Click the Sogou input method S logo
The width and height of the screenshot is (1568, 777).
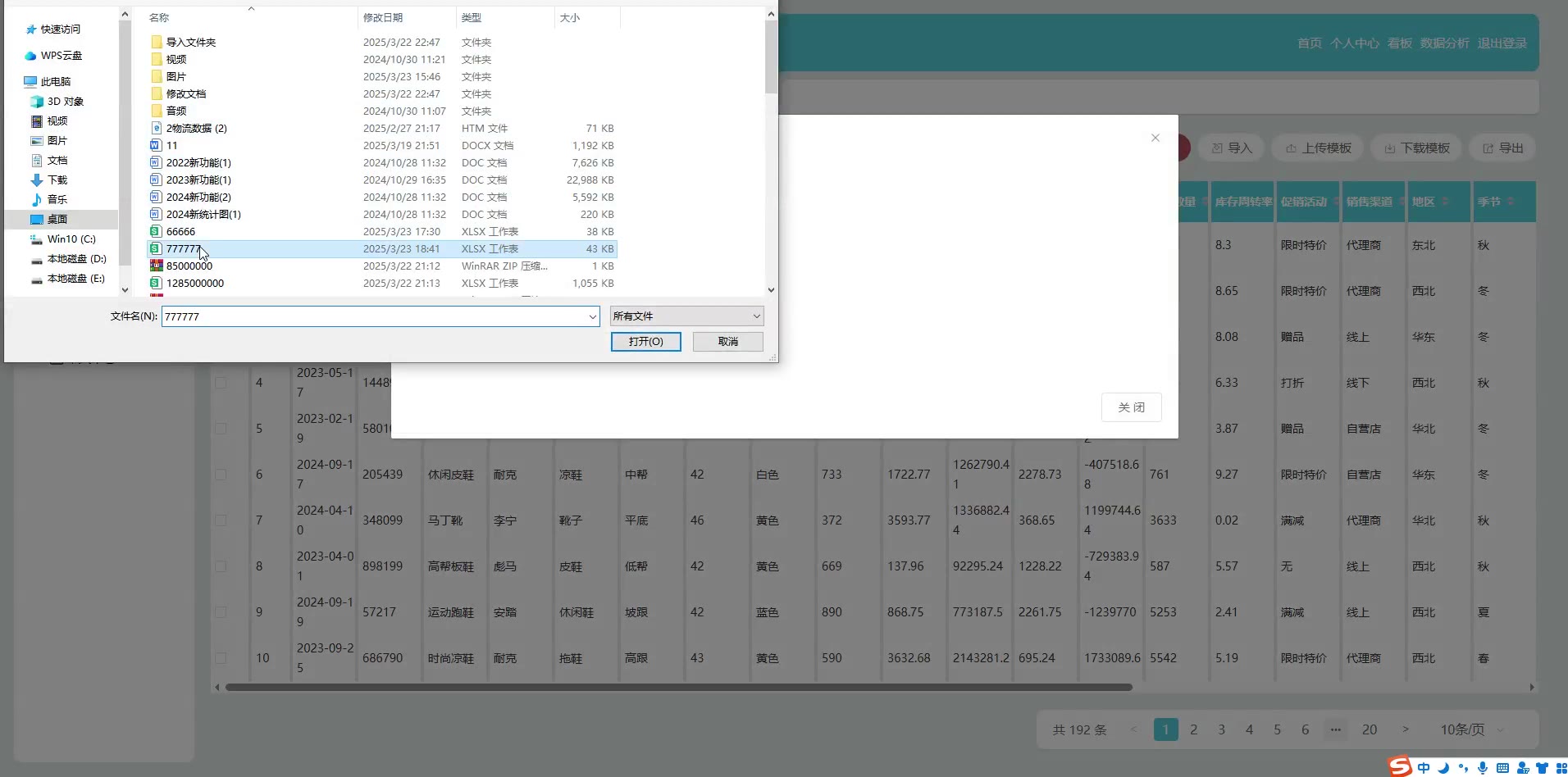point(1400,766)
